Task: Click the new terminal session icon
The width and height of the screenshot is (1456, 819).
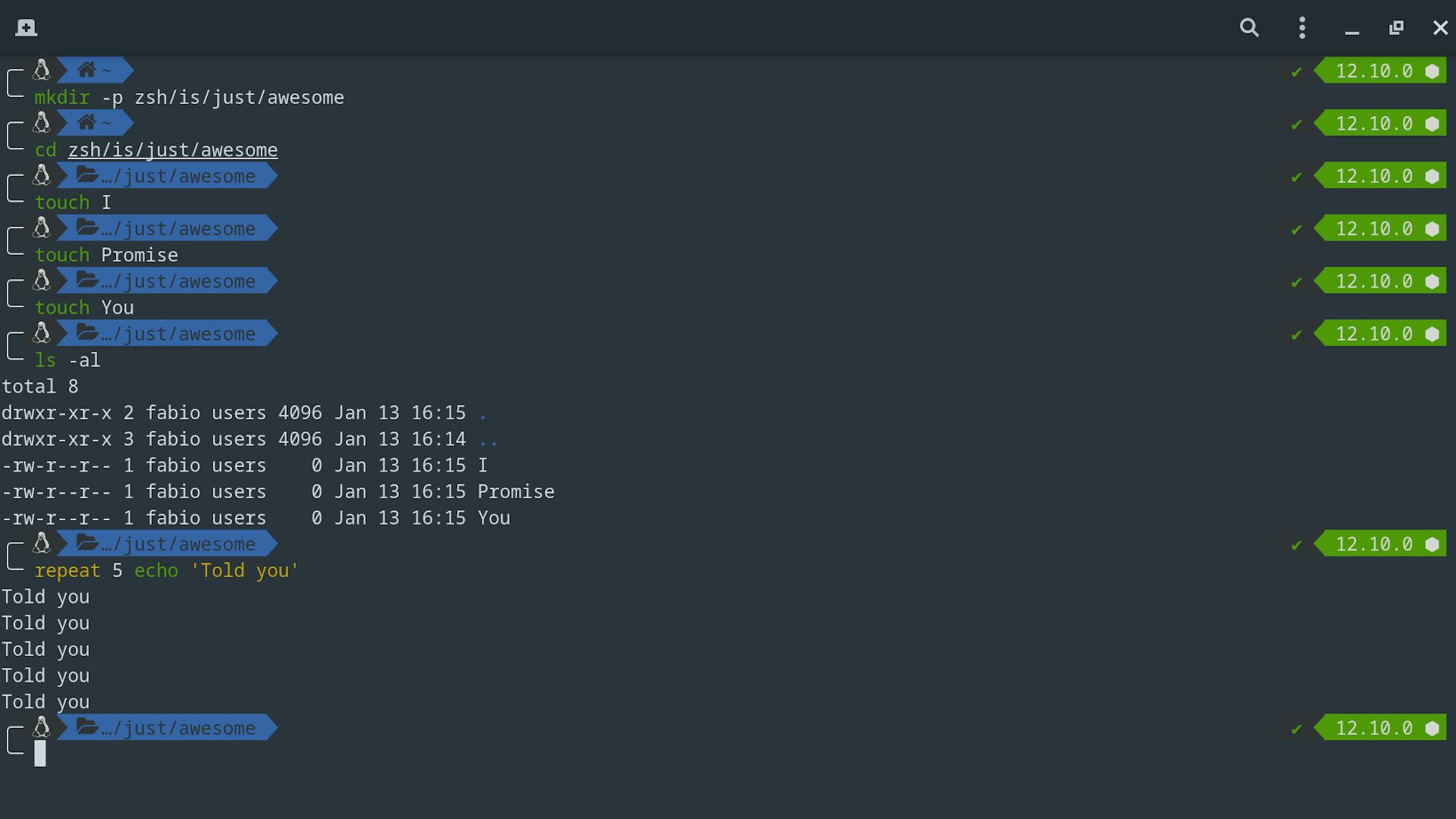Action: [x=27, y=27]
